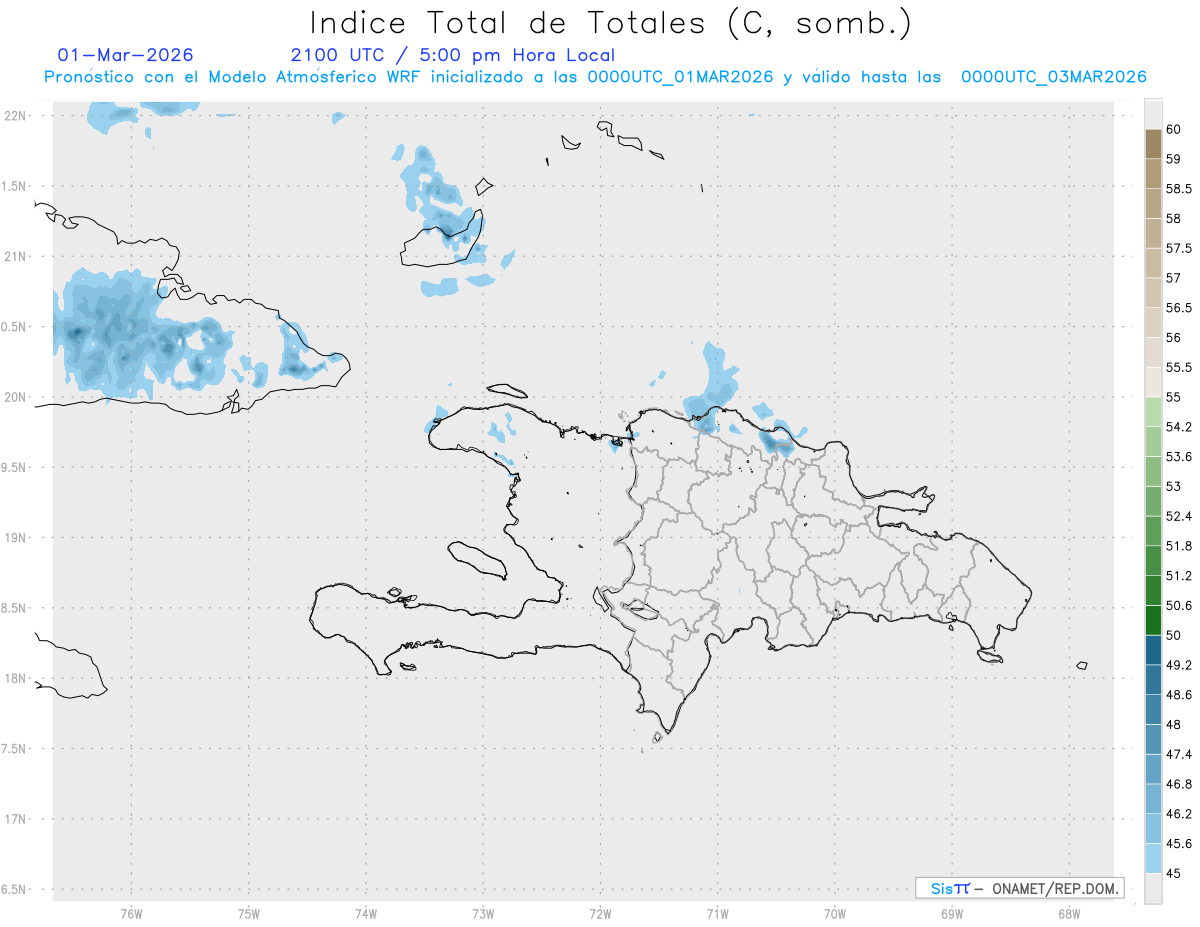Click colorbar label '47.4'

click(x=1178, y=754)
